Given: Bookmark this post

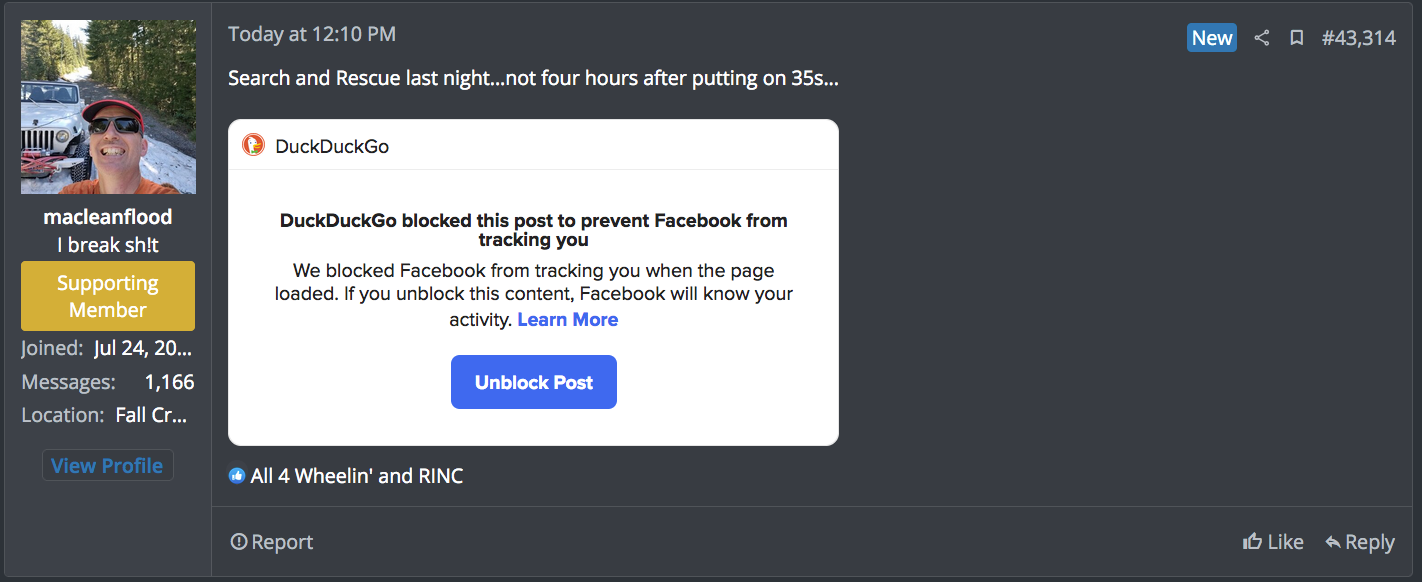Looking at the screenshot, I should click(x=1297, y=37).
